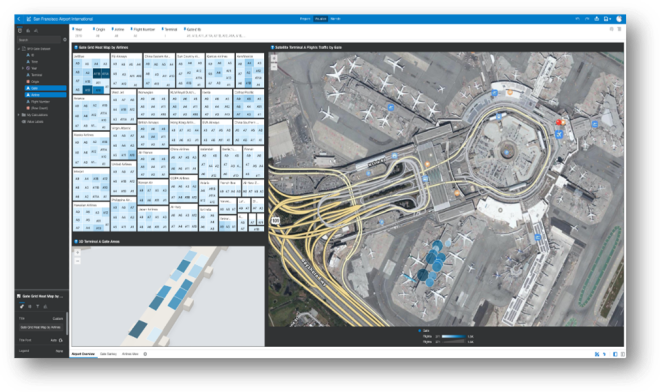Open the Gate Gantry canvas tab
Screen dimensions: 660x392
pyautogui.click(x=108, y=354)
